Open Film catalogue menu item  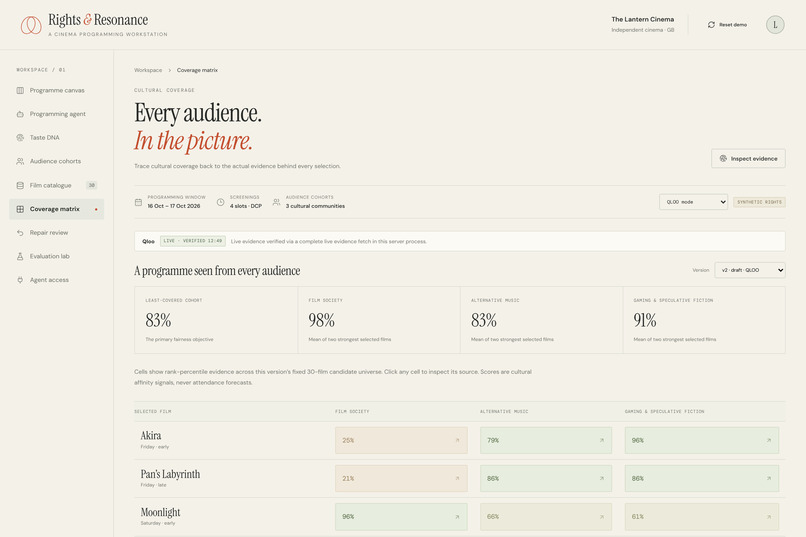[57, 186]
